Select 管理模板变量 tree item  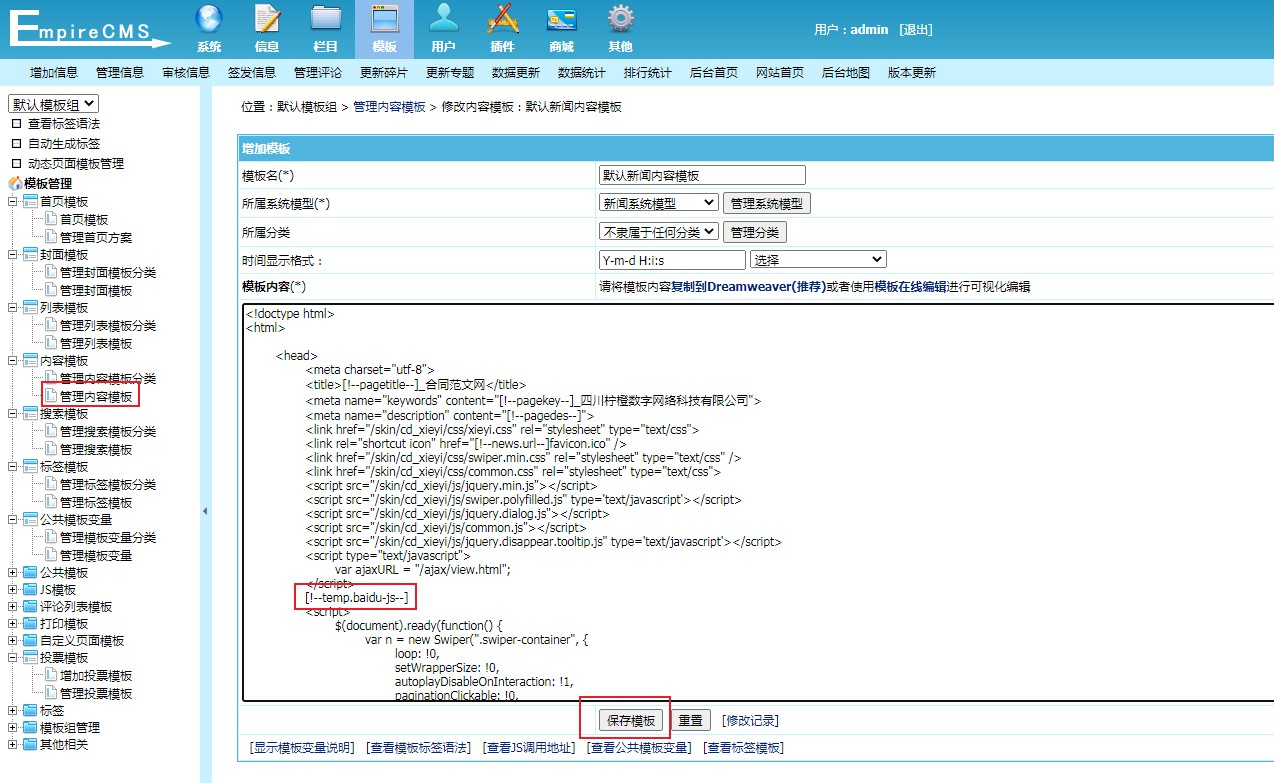pos(96,556)
